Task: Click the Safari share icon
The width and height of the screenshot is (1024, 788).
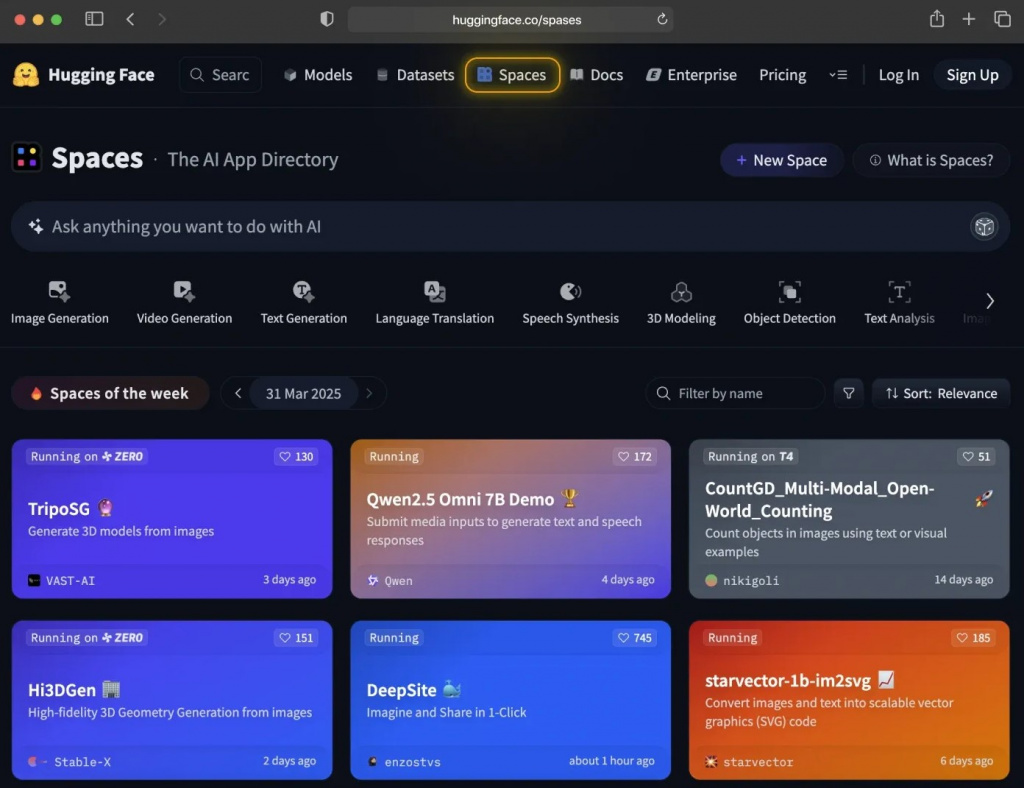Action: 936,19
